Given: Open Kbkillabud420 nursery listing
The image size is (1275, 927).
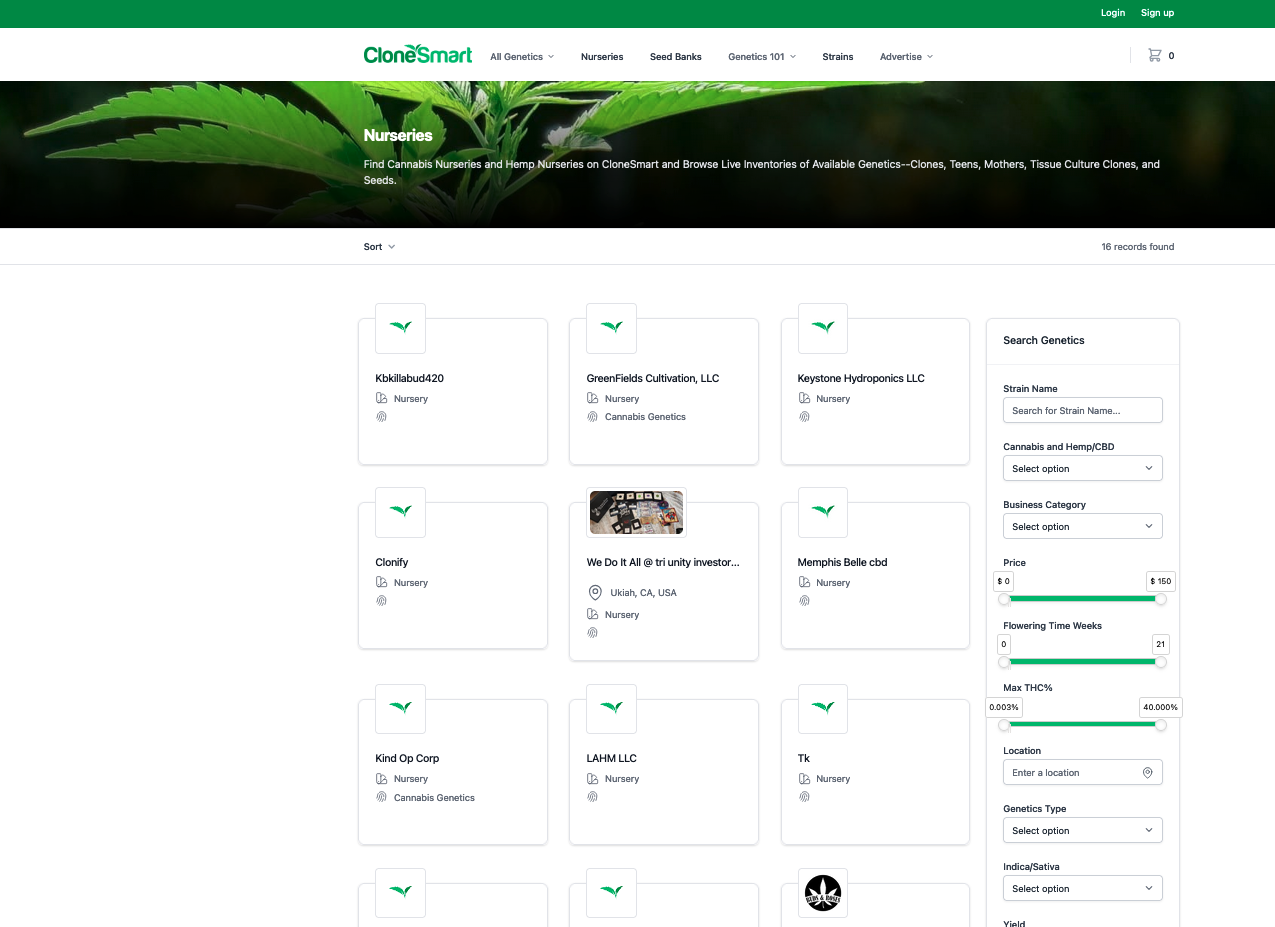Looking at the screenshot, I should 409,378.
